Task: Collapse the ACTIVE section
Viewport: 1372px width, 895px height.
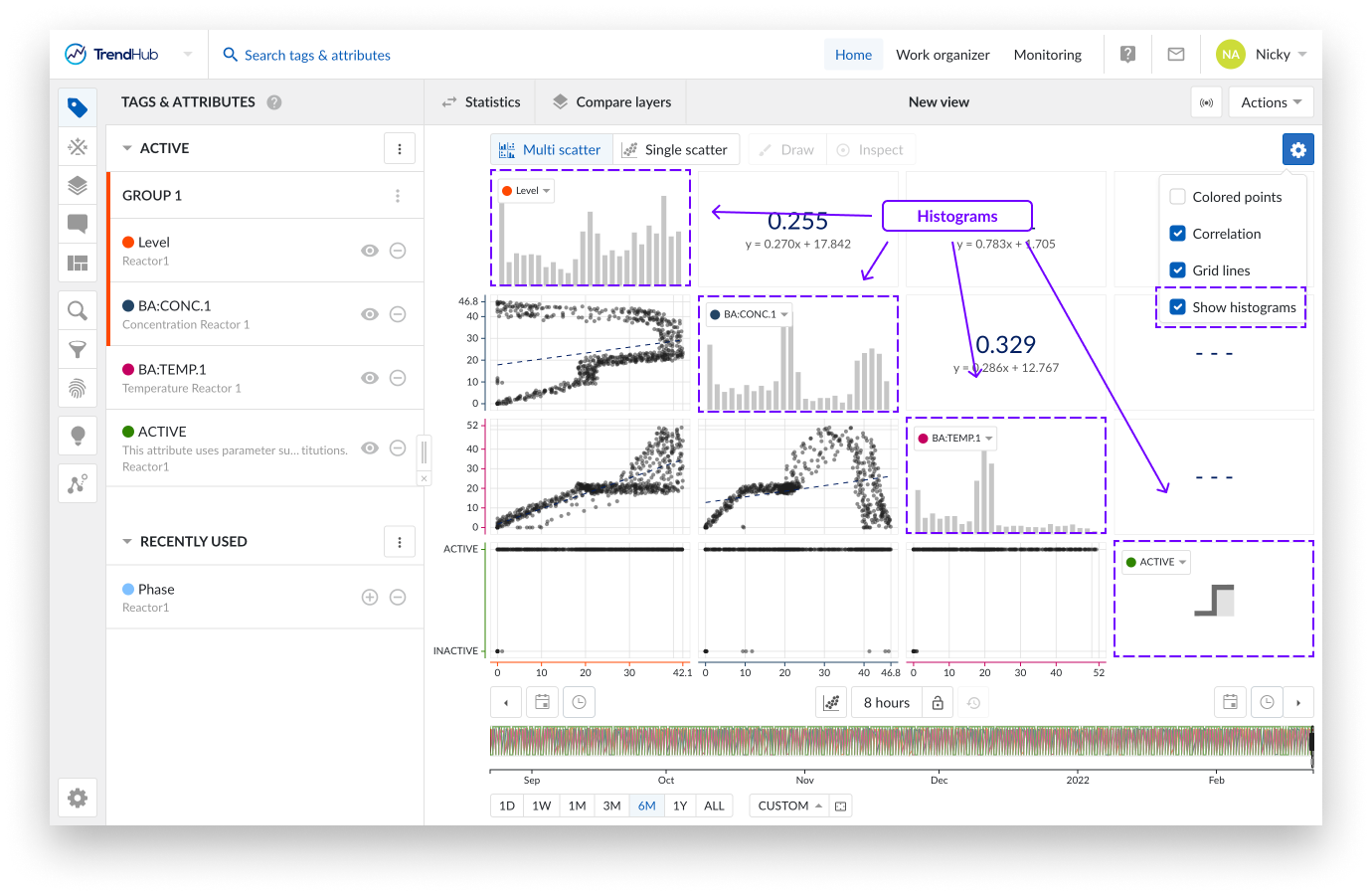Action: pos(127,148)
